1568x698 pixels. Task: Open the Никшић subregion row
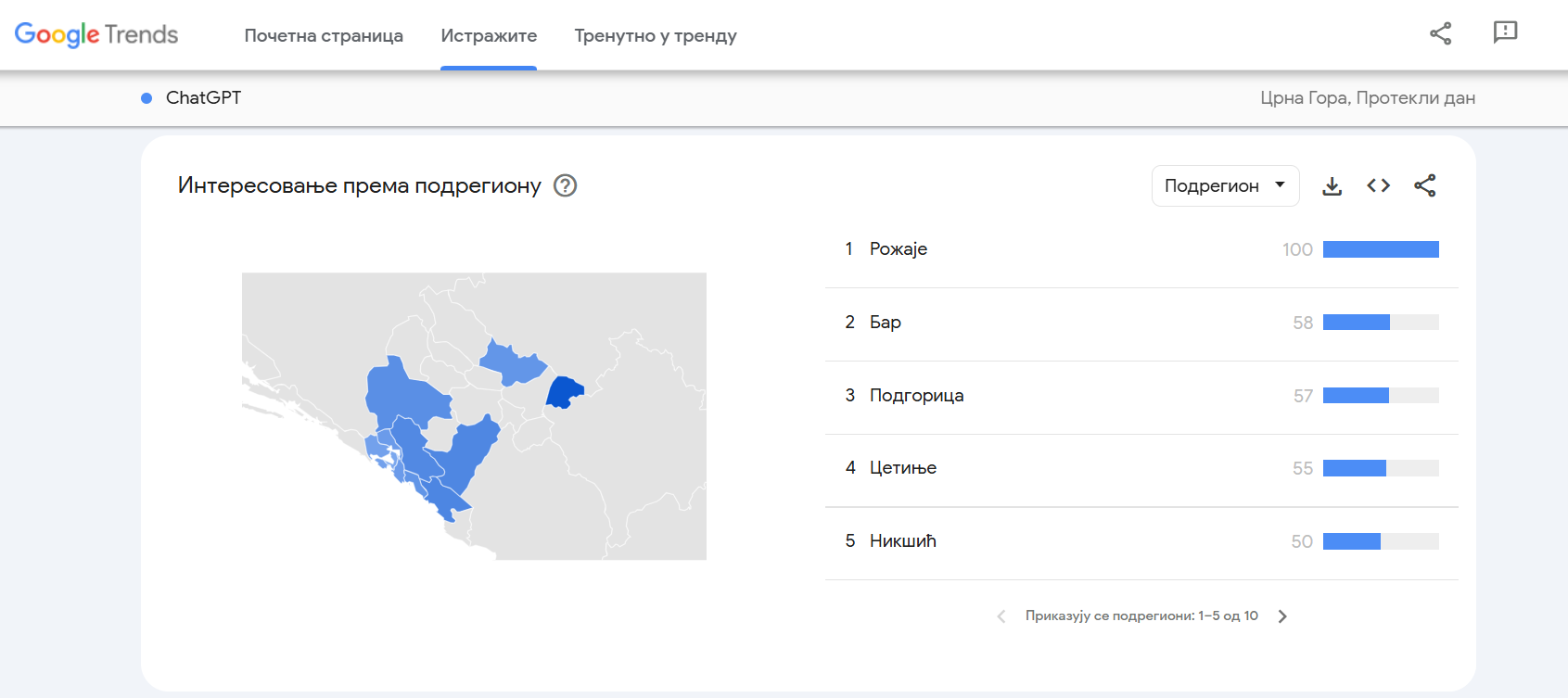(1141, 541)
